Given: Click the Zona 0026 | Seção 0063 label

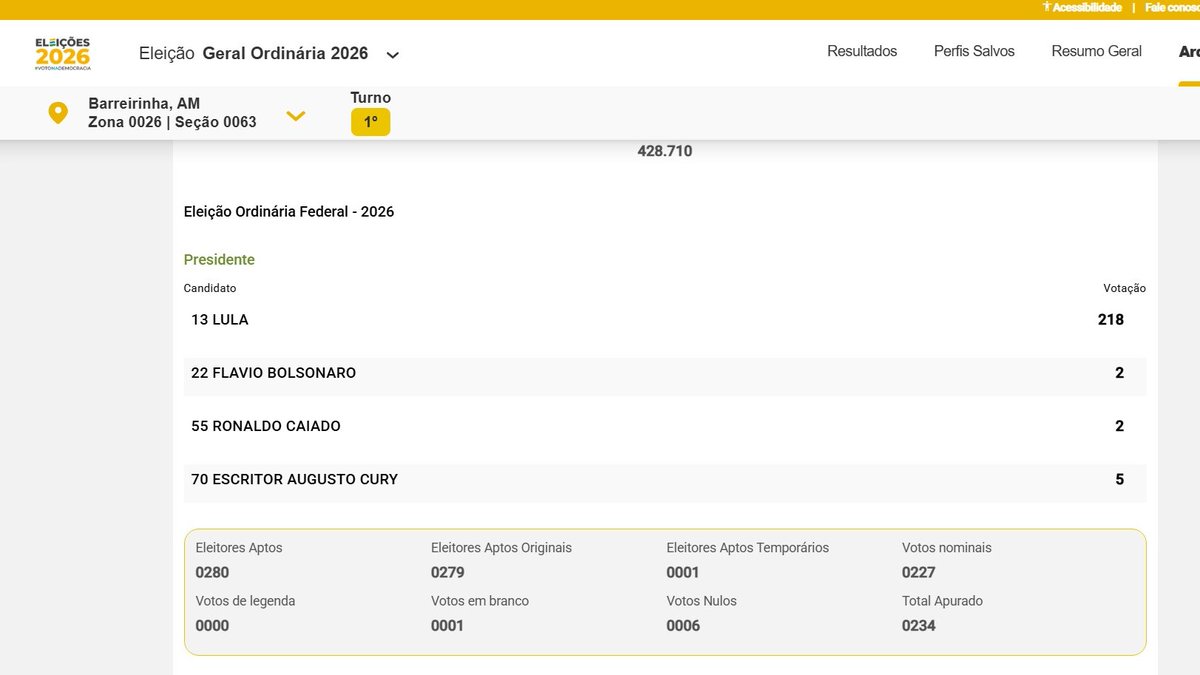Looking at the screenshot, I should point(172,122).
